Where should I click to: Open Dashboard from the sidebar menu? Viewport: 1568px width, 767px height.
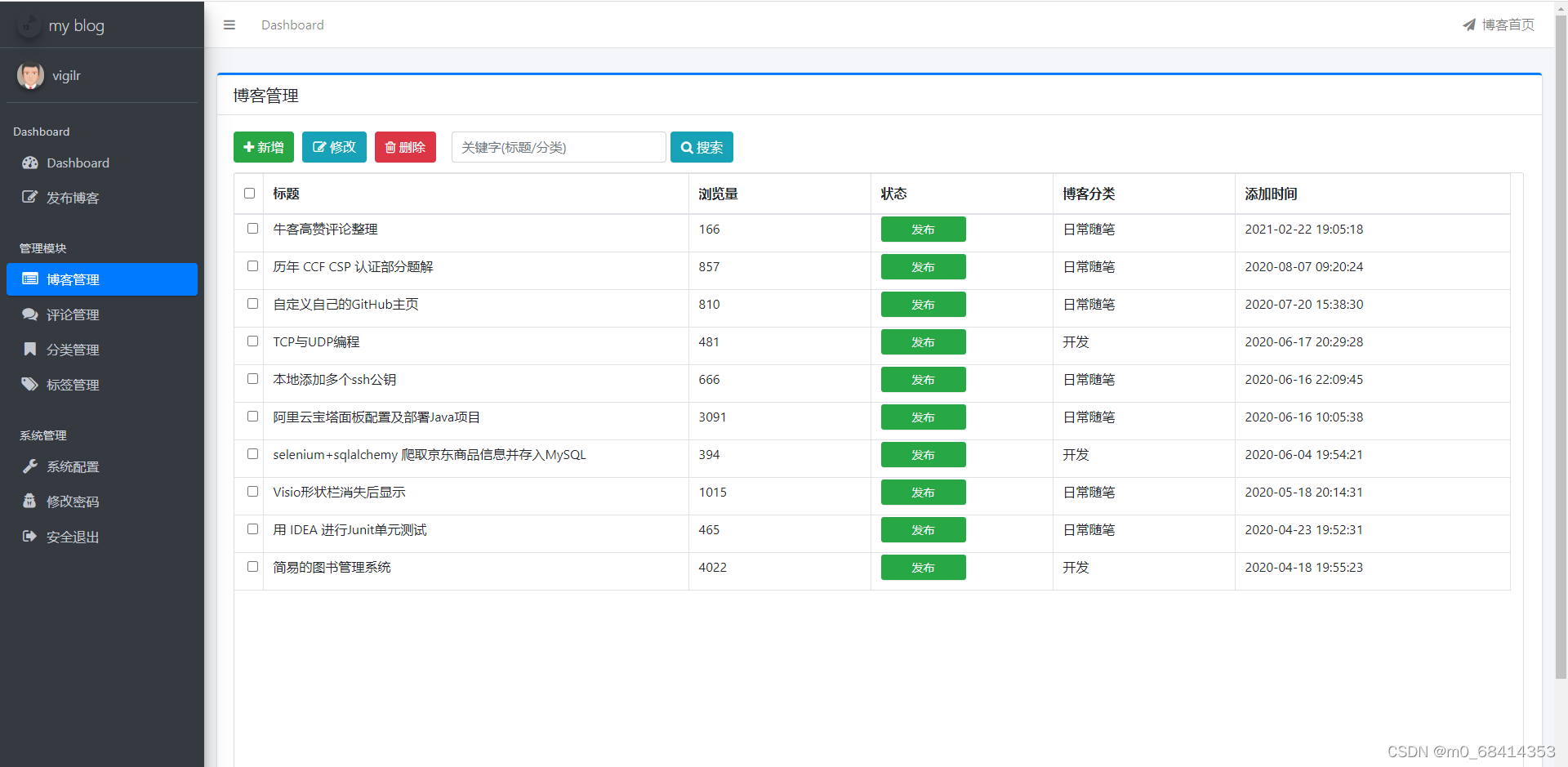coord(78,163)
